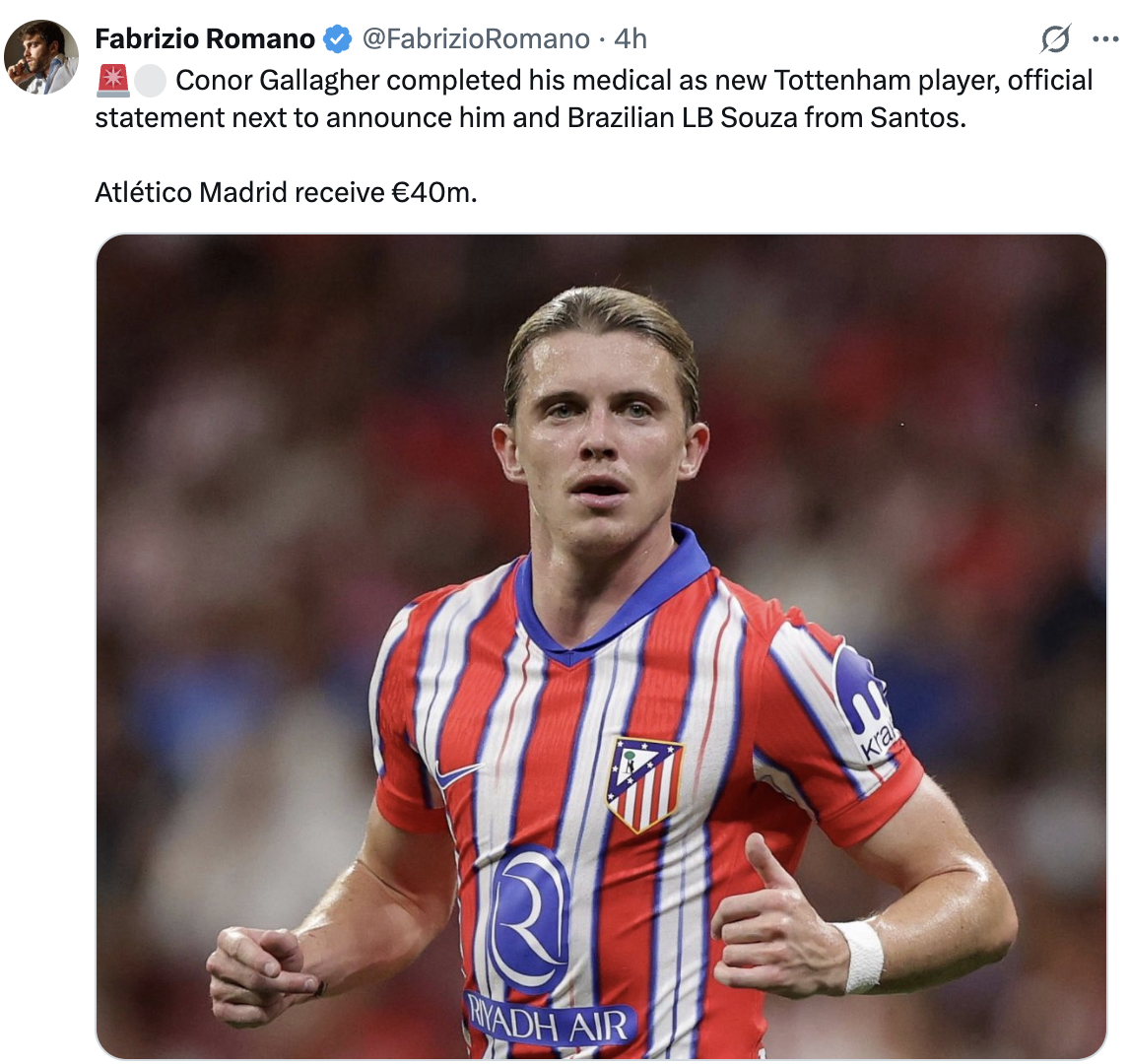Open the 4h timestamp permalink
Image resolution: width=1129 pixels, height=1064 pixels.
click(x=631, y=38)
